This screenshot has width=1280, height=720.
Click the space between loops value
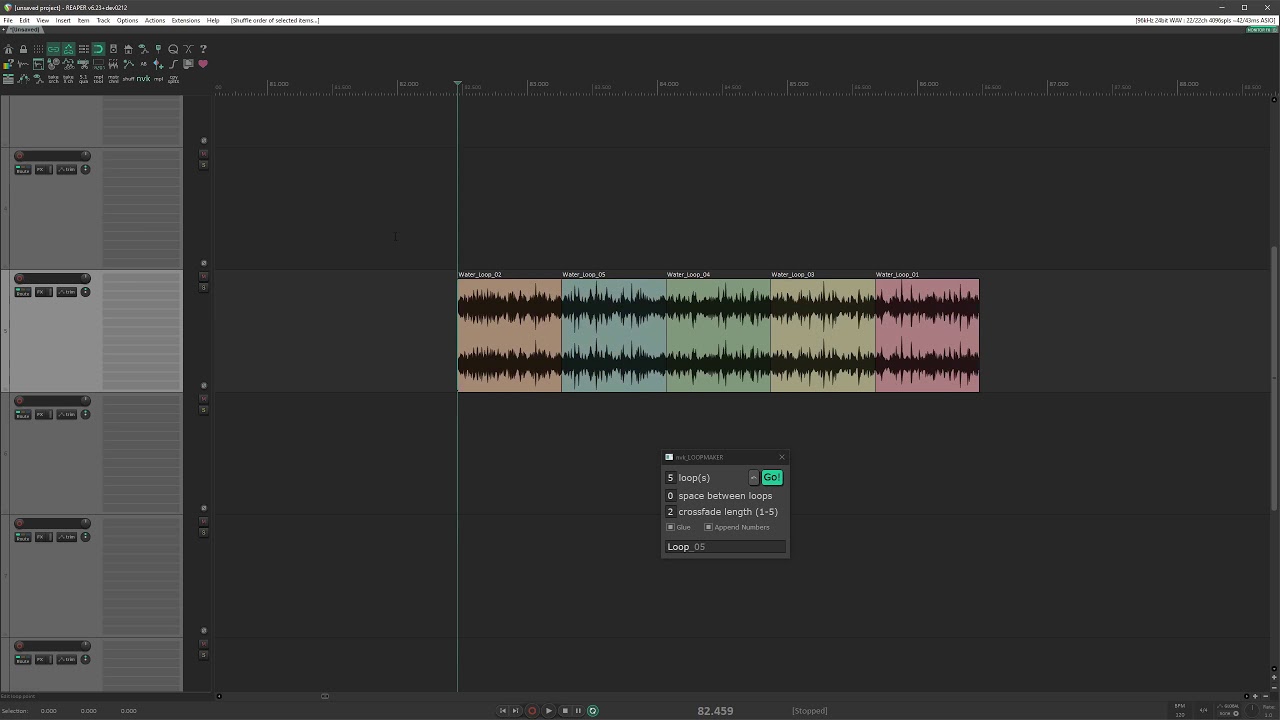pyautogui.click(x=670, y=496)
